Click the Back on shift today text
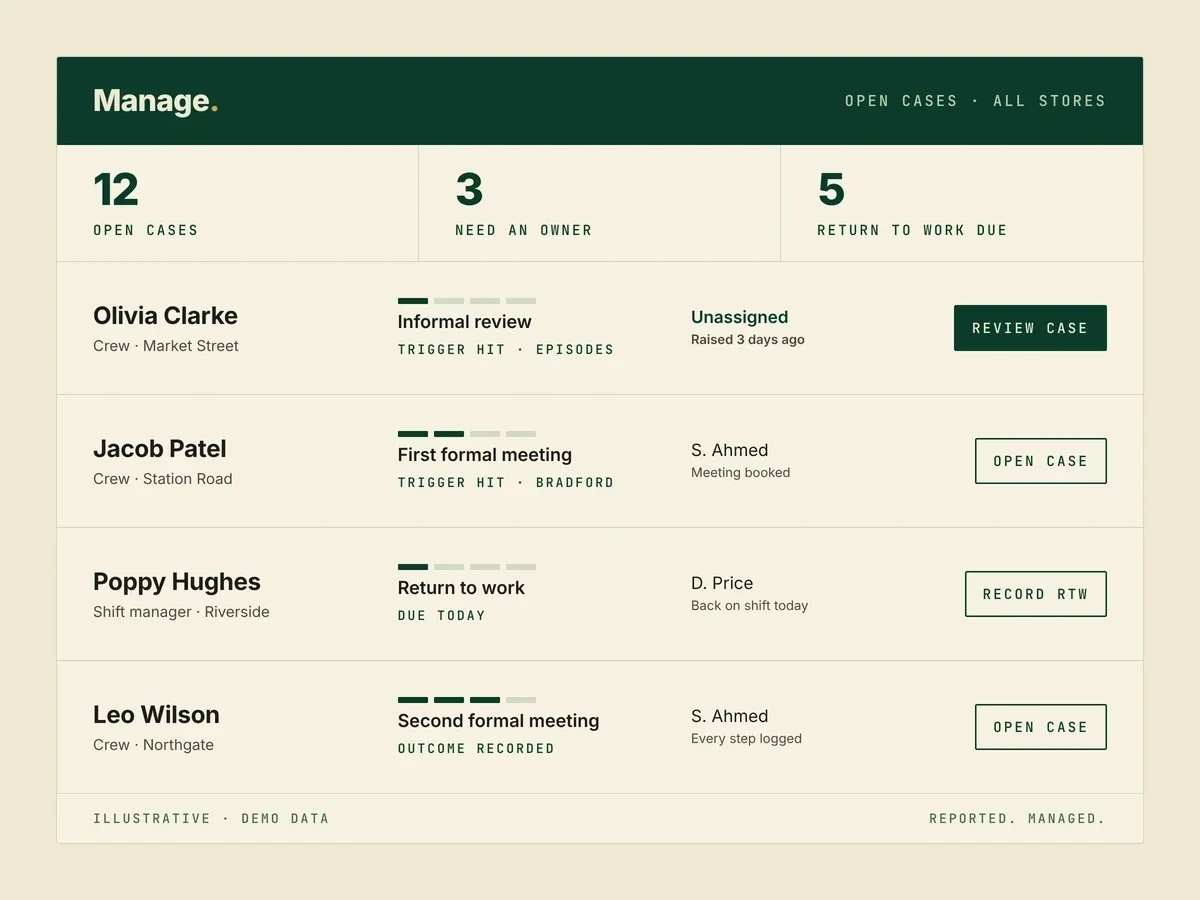Viewport: 1200px width, 900px height. pyautogui.click(x=750, y=606)
